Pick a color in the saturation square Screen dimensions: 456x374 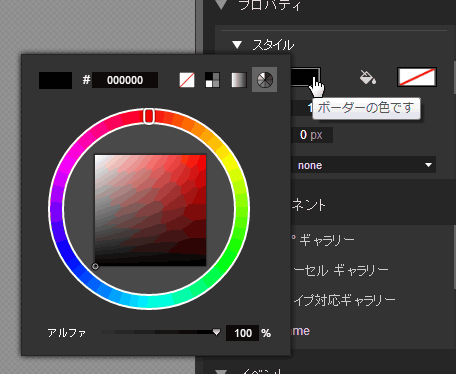[150, 210]
